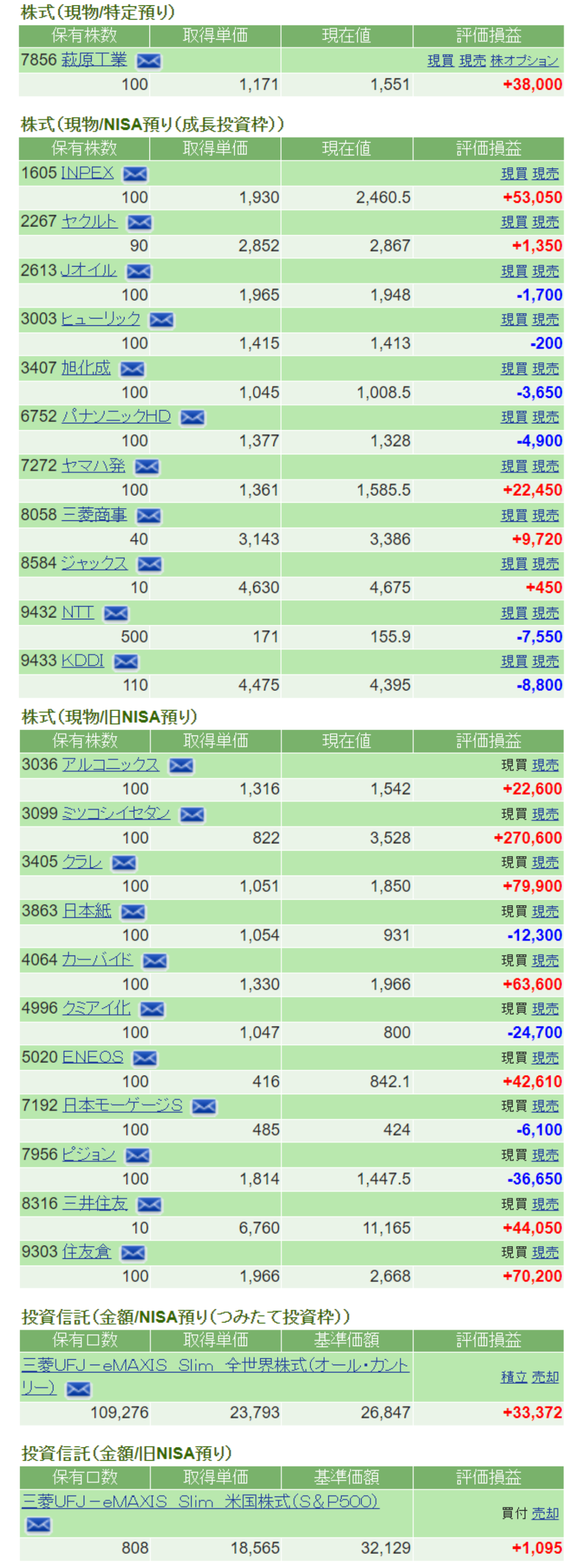Click 現売 for ミツコシイセタン
This screenshot has width=588, height=1568.
click(545, 814)
